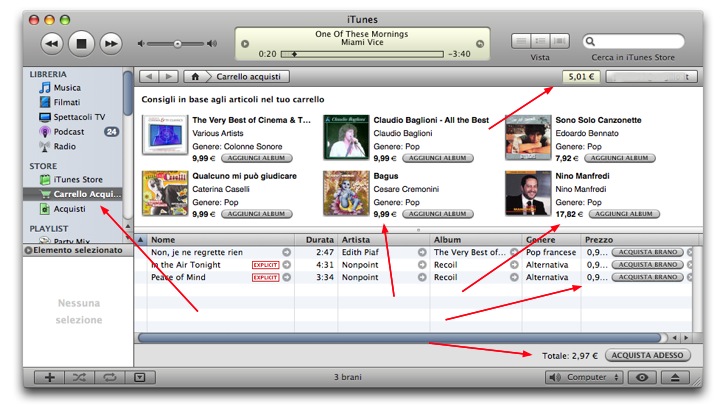Click the blurred account name button
The height and width of the screenshot is (414, 720).
tap(652, 77)
